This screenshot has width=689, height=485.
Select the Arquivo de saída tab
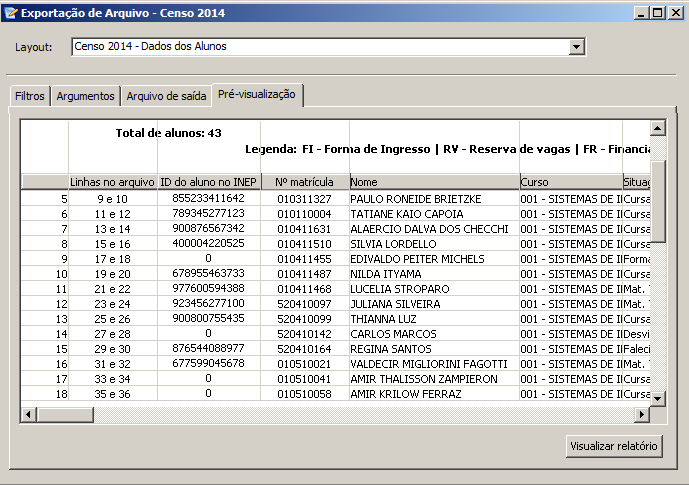tap(166, 97)
